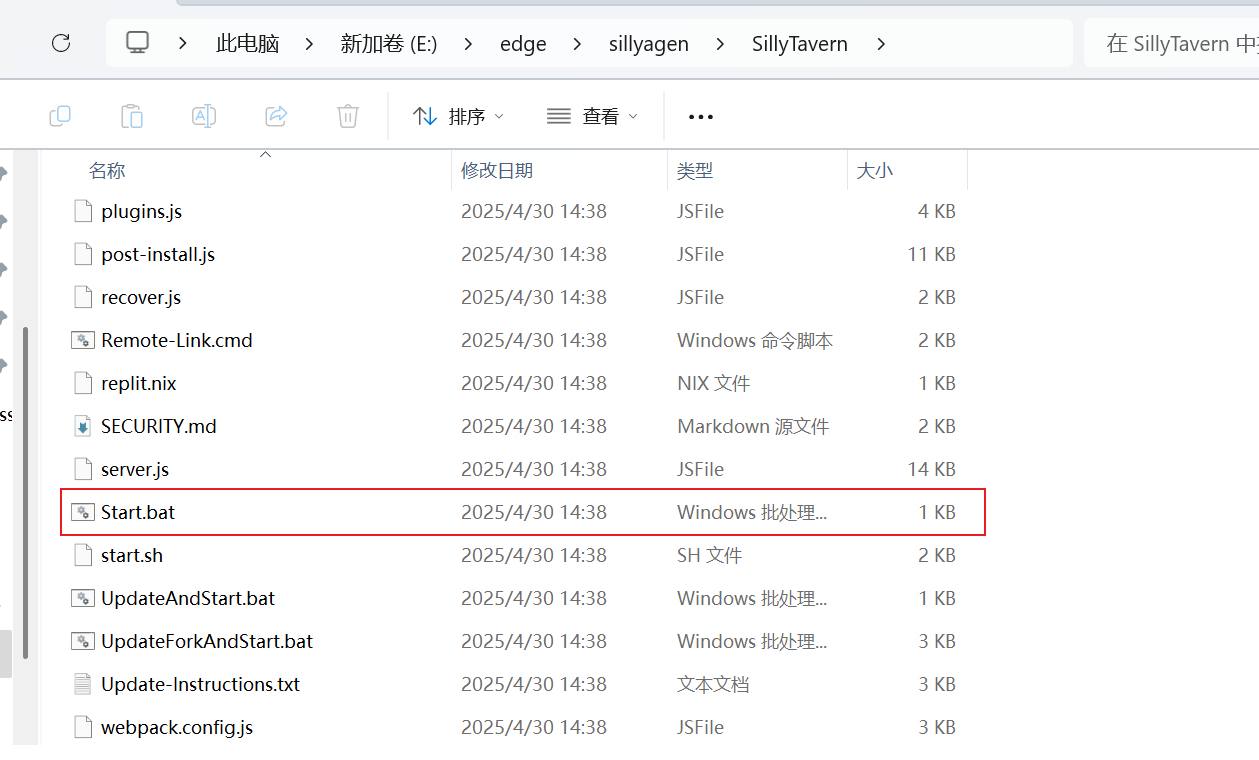Select the webpack.config.js file name

point(177,727)
